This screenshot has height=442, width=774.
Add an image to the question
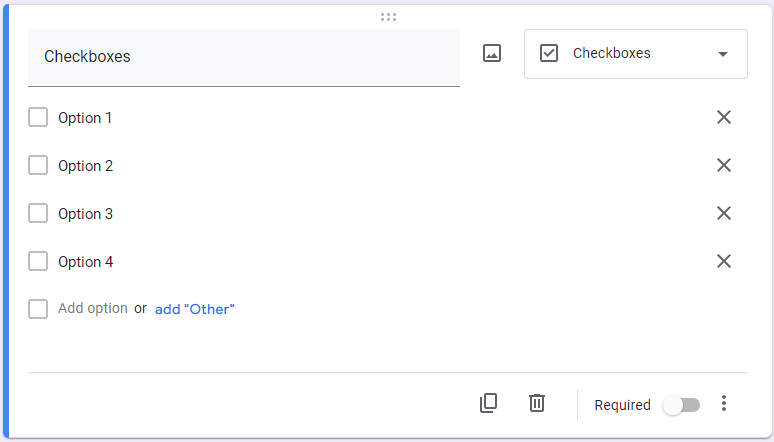[x=491, y=54]
